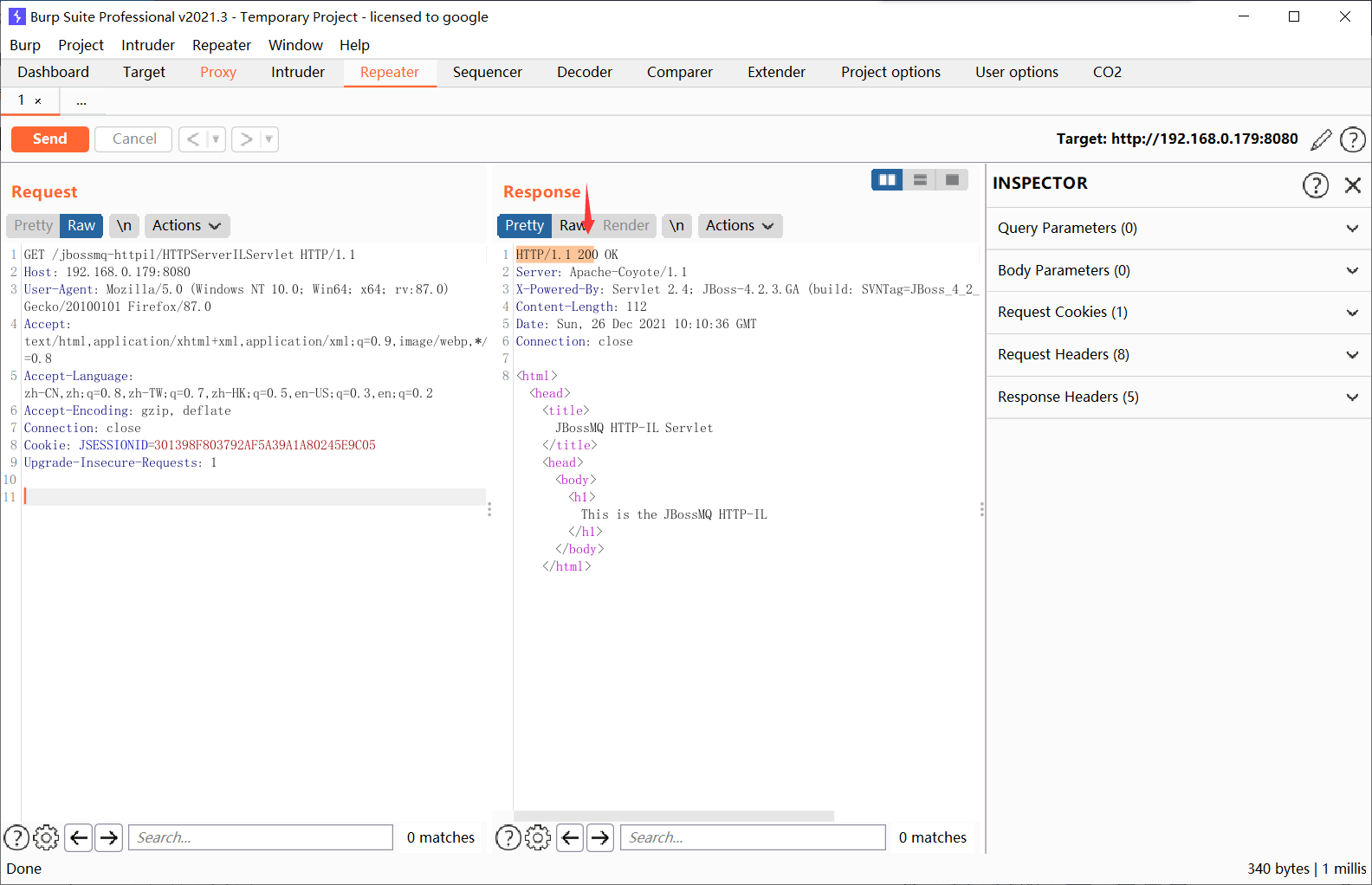Expand Request Cookies section
The width and height of the screenshot is (1372, 885).
pos(1178,312)
